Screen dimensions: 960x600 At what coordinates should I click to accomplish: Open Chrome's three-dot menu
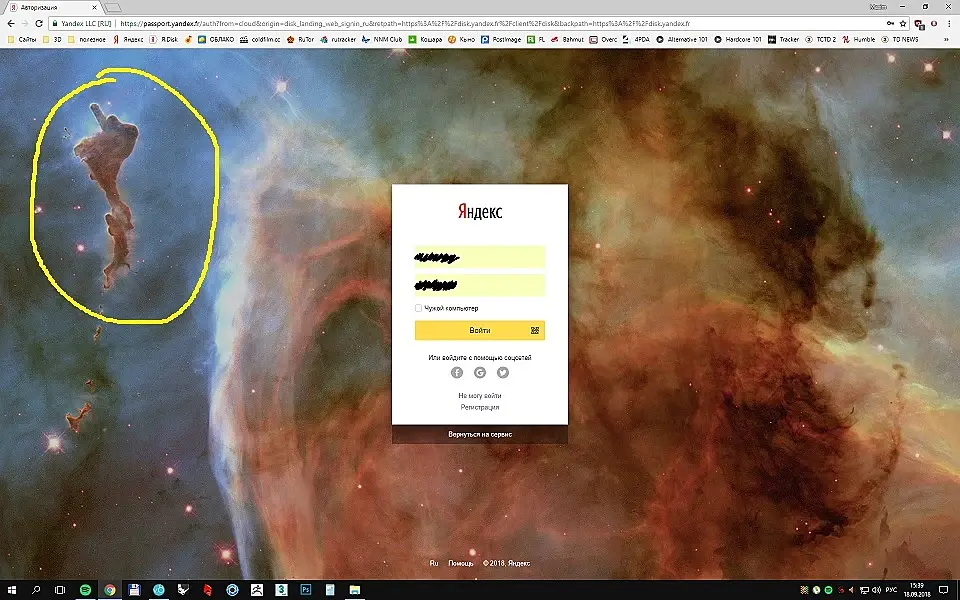(950, 23)
